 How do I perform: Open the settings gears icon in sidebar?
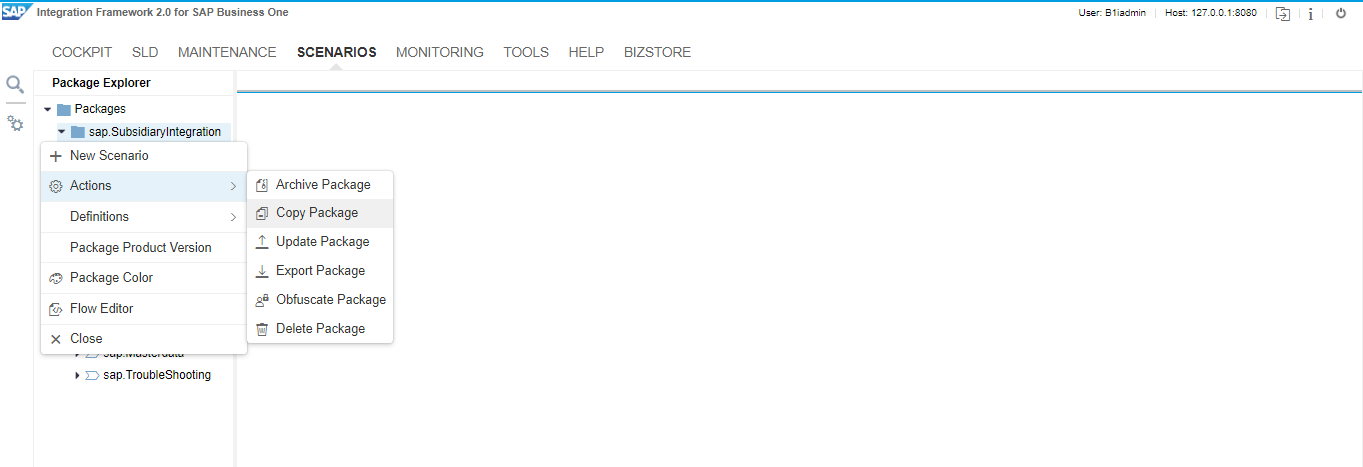pos(15,123)
